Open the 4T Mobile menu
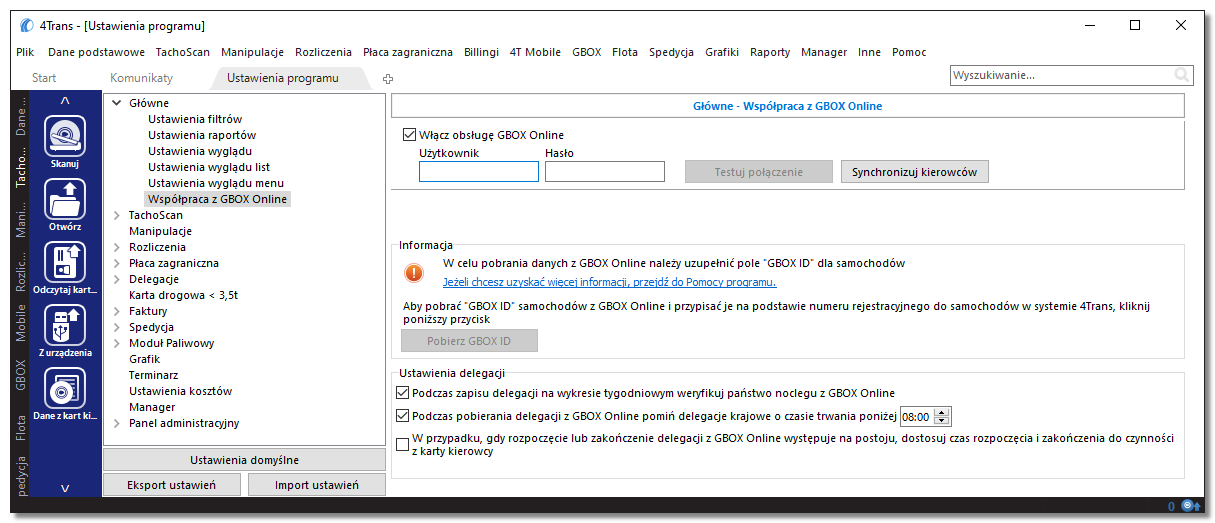The height and width of the screenshot is (523, 1215). click(535, 52)
